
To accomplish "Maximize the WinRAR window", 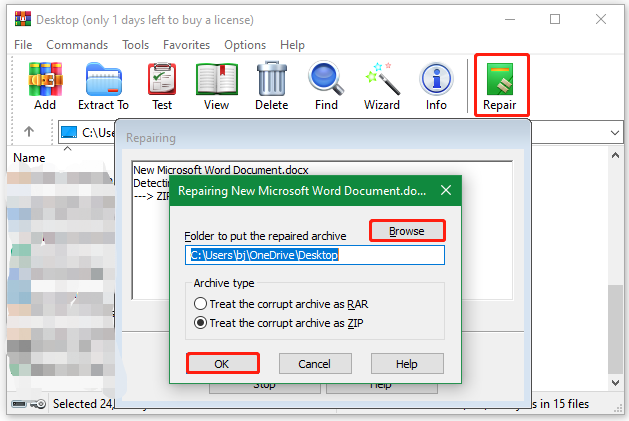I will click(555, 19).
